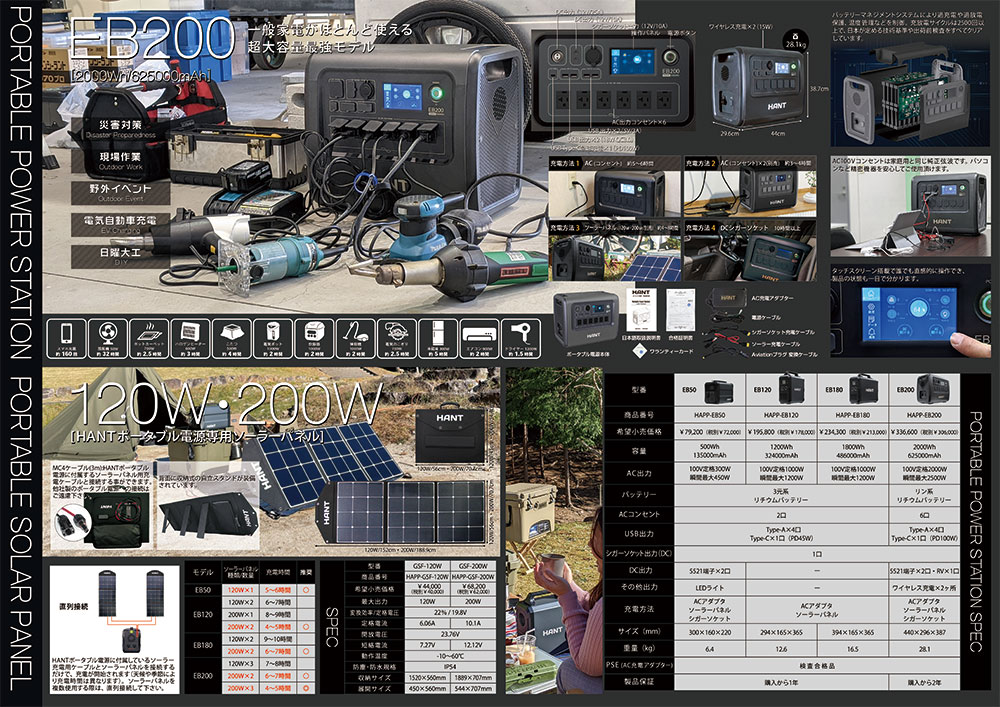This screenshot has height=707, width=1000.
Task: Click the GSF-120W column header
Action: (x=427, y=565)
